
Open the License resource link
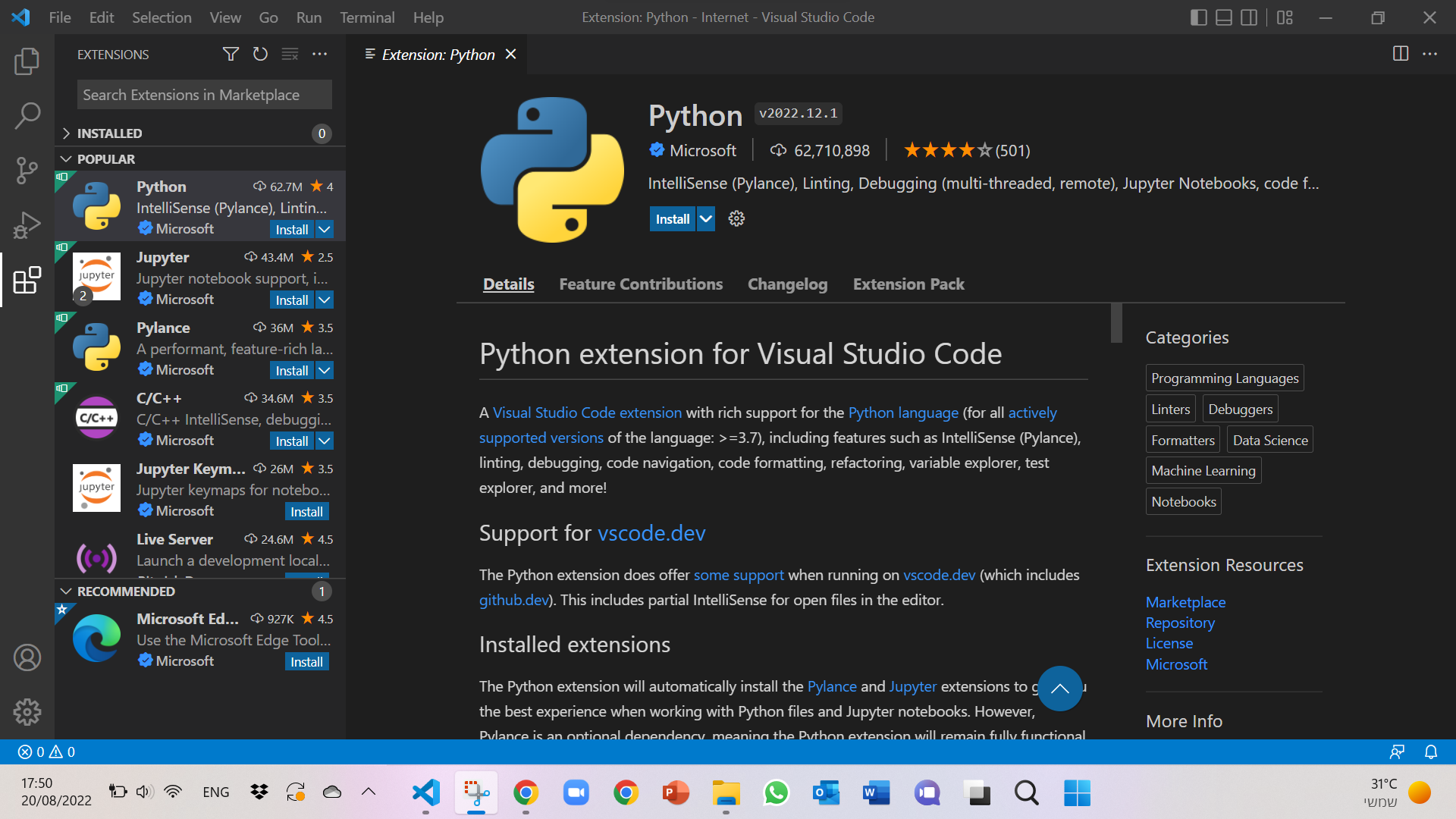[x=1169, y=643]
